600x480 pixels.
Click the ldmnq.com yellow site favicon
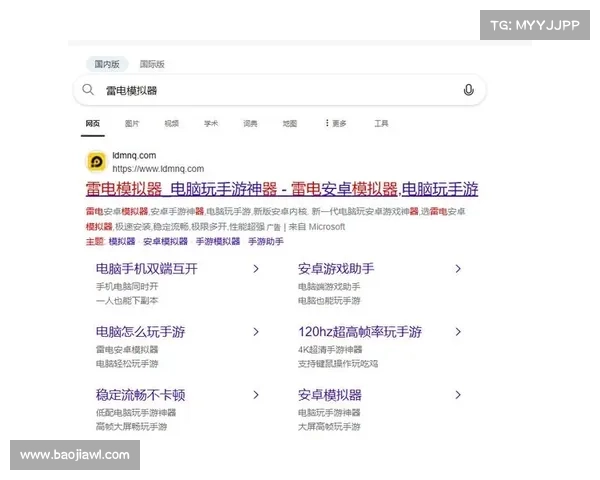click(96, 162)
